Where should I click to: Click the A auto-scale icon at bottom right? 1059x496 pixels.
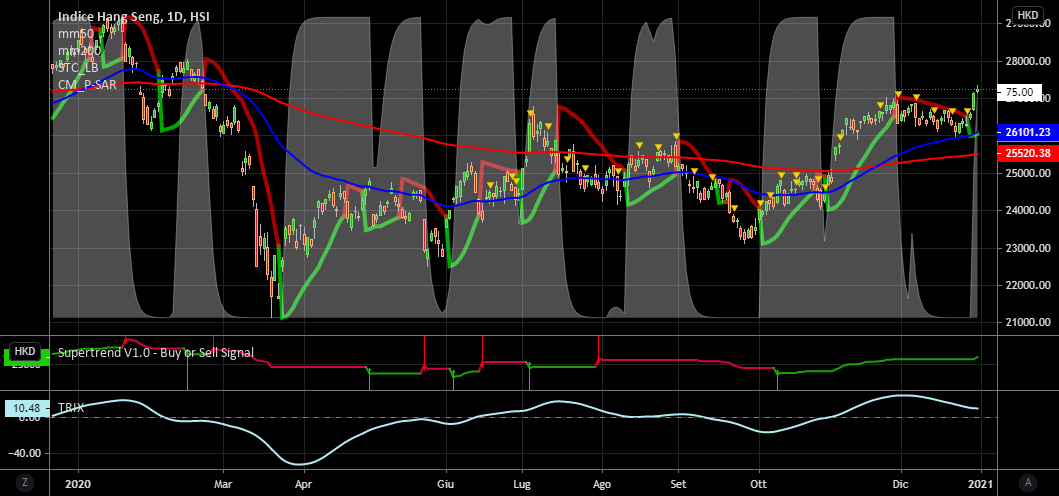click(x=1027, y=482)
